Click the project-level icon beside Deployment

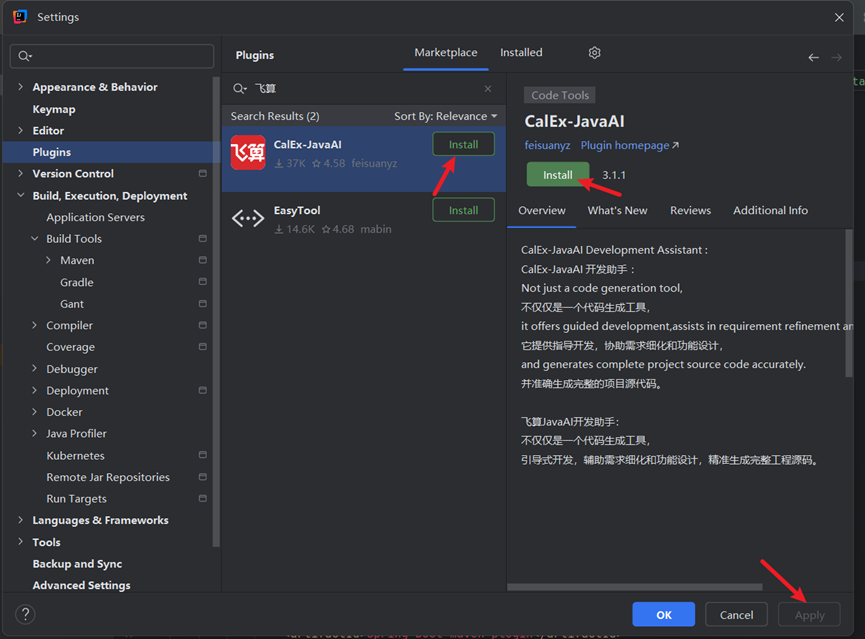click(202, 390)
